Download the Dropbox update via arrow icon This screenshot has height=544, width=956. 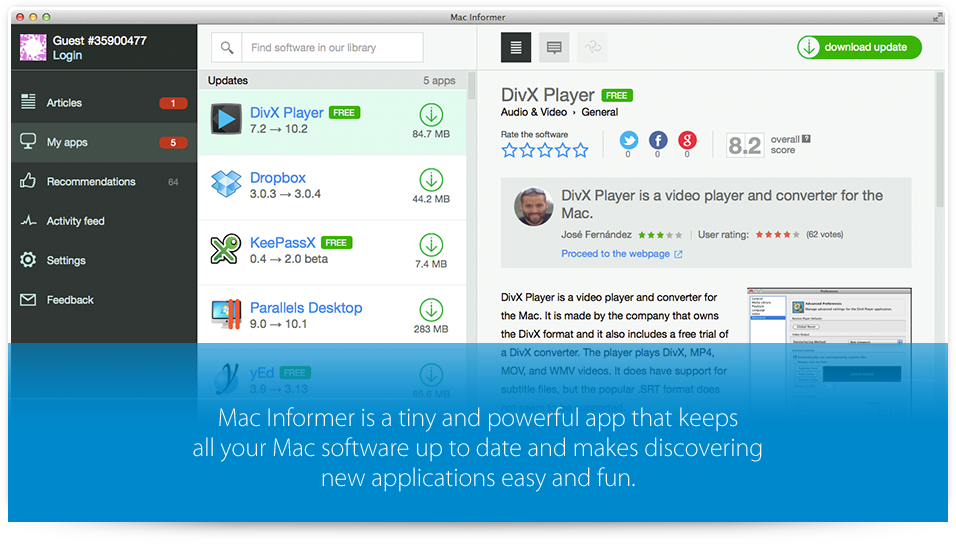(431, 180)
